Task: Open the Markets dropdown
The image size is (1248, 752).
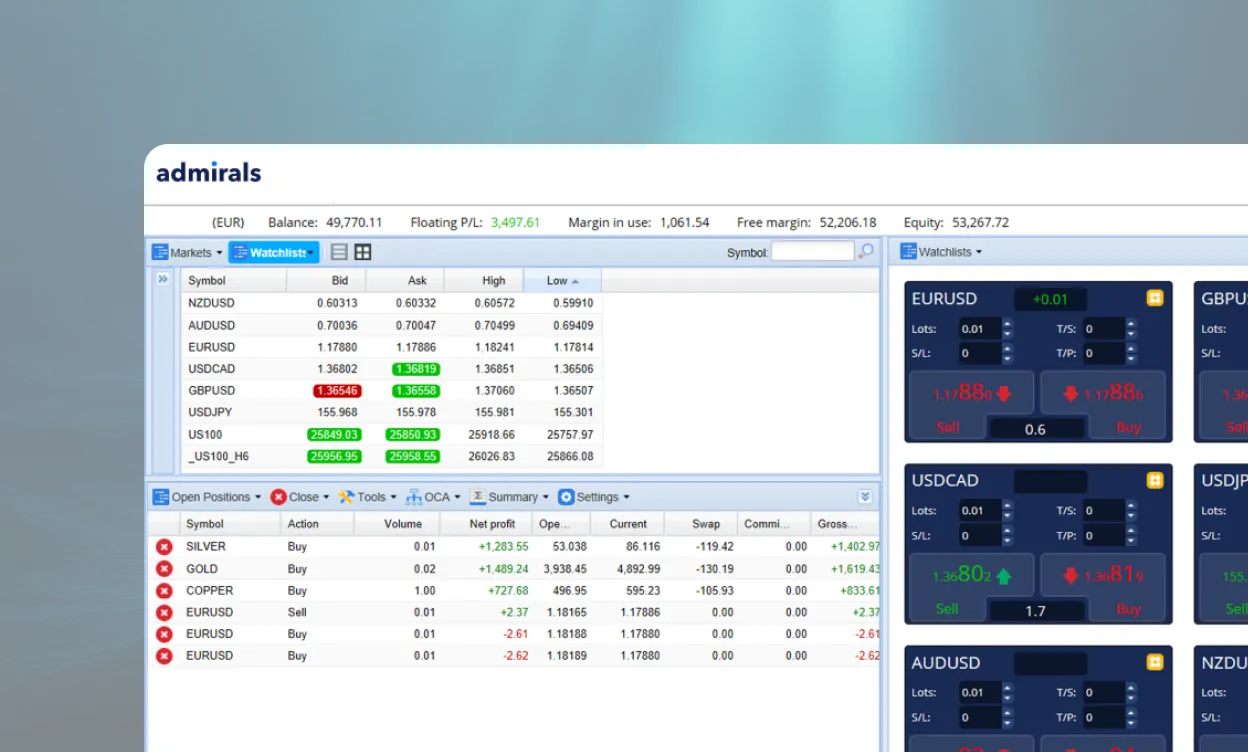Action: (188, 253)
